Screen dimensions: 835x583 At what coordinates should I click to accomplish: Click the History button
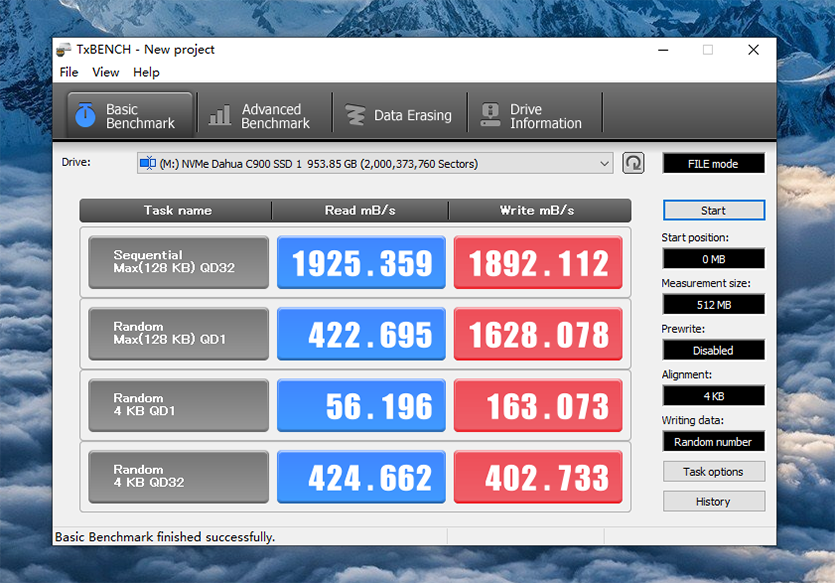point(713,502)
